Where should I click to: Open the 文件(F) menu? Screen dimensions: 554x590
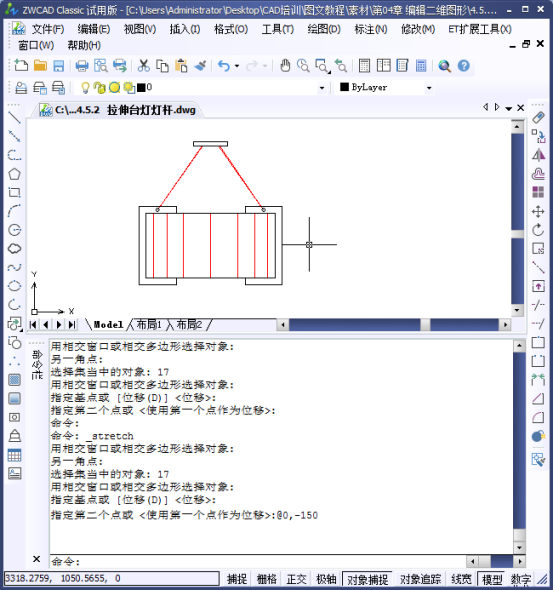(48, 29)
